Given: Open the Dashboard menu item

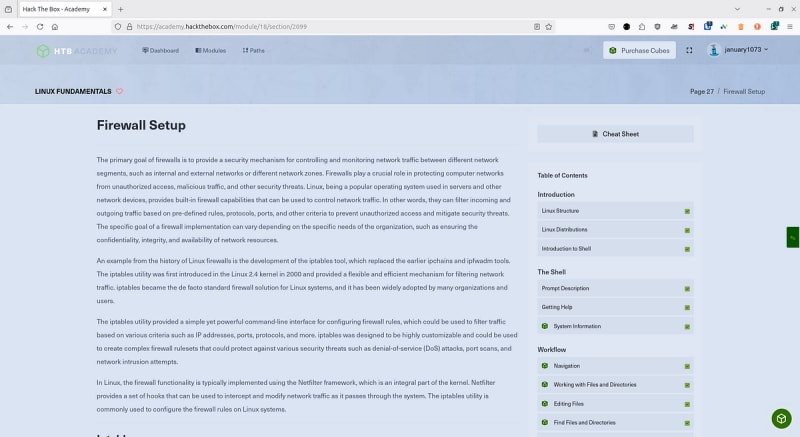Looking at the screenshot, I should (160, 50).
